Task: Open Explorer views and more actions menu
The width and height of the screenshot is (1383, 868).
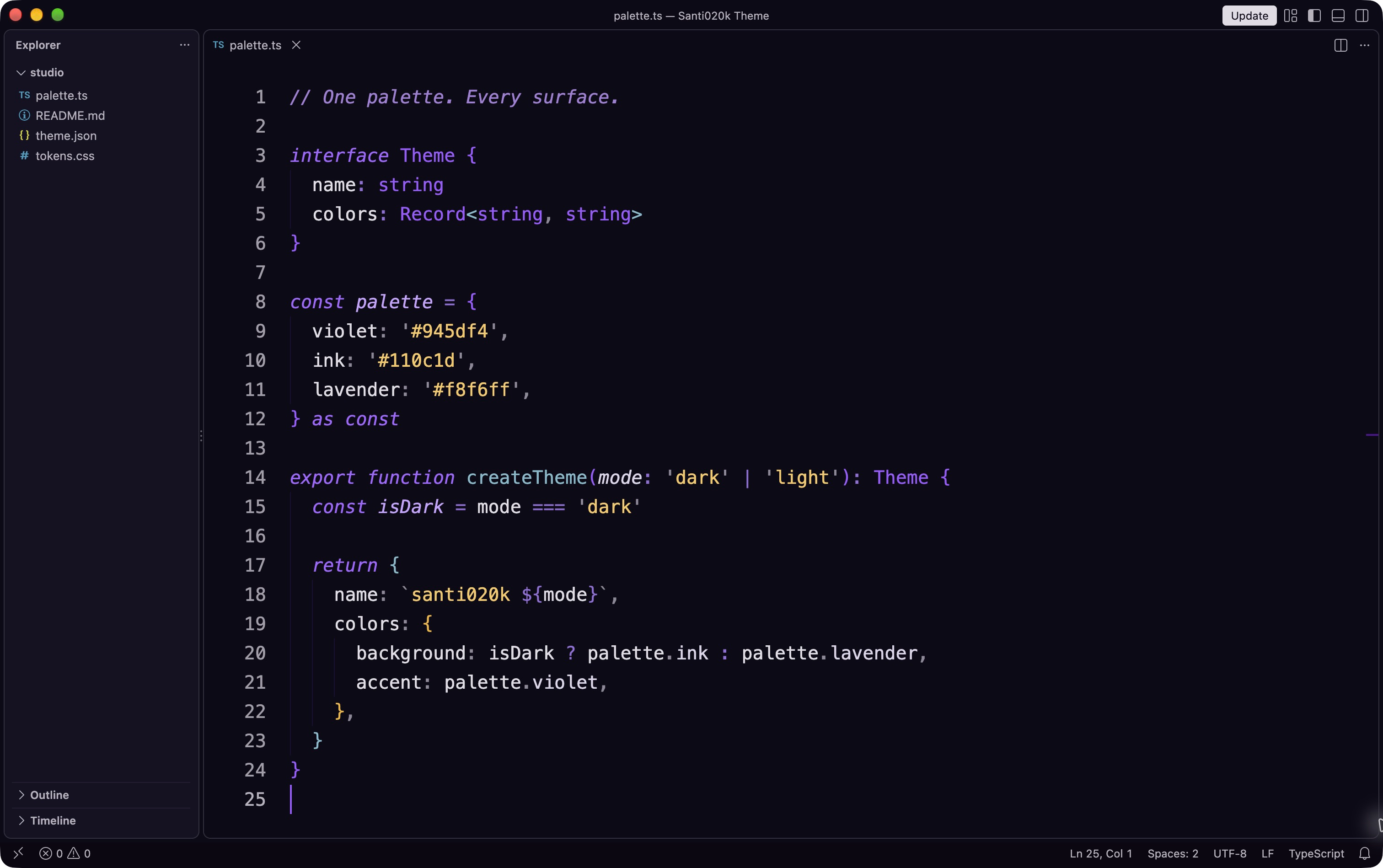Action: tap(184, 45)
